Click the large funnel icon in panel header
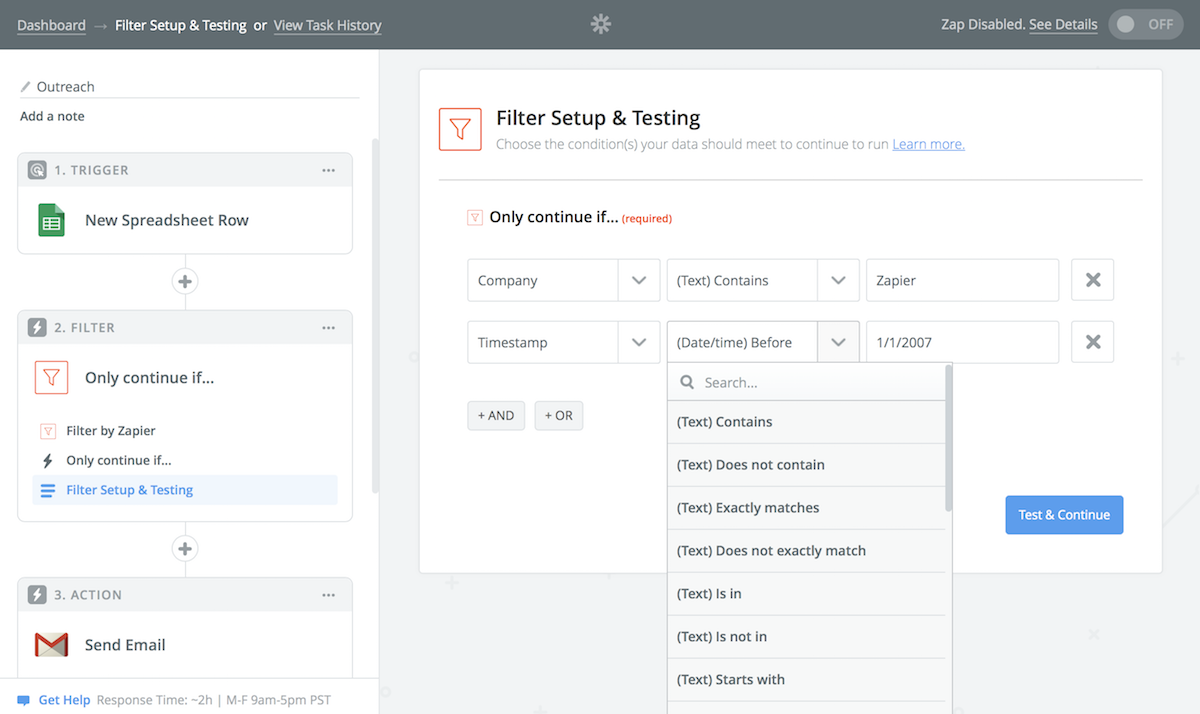The height and width of the screenshot is (714, 1200). pos(460,129)
